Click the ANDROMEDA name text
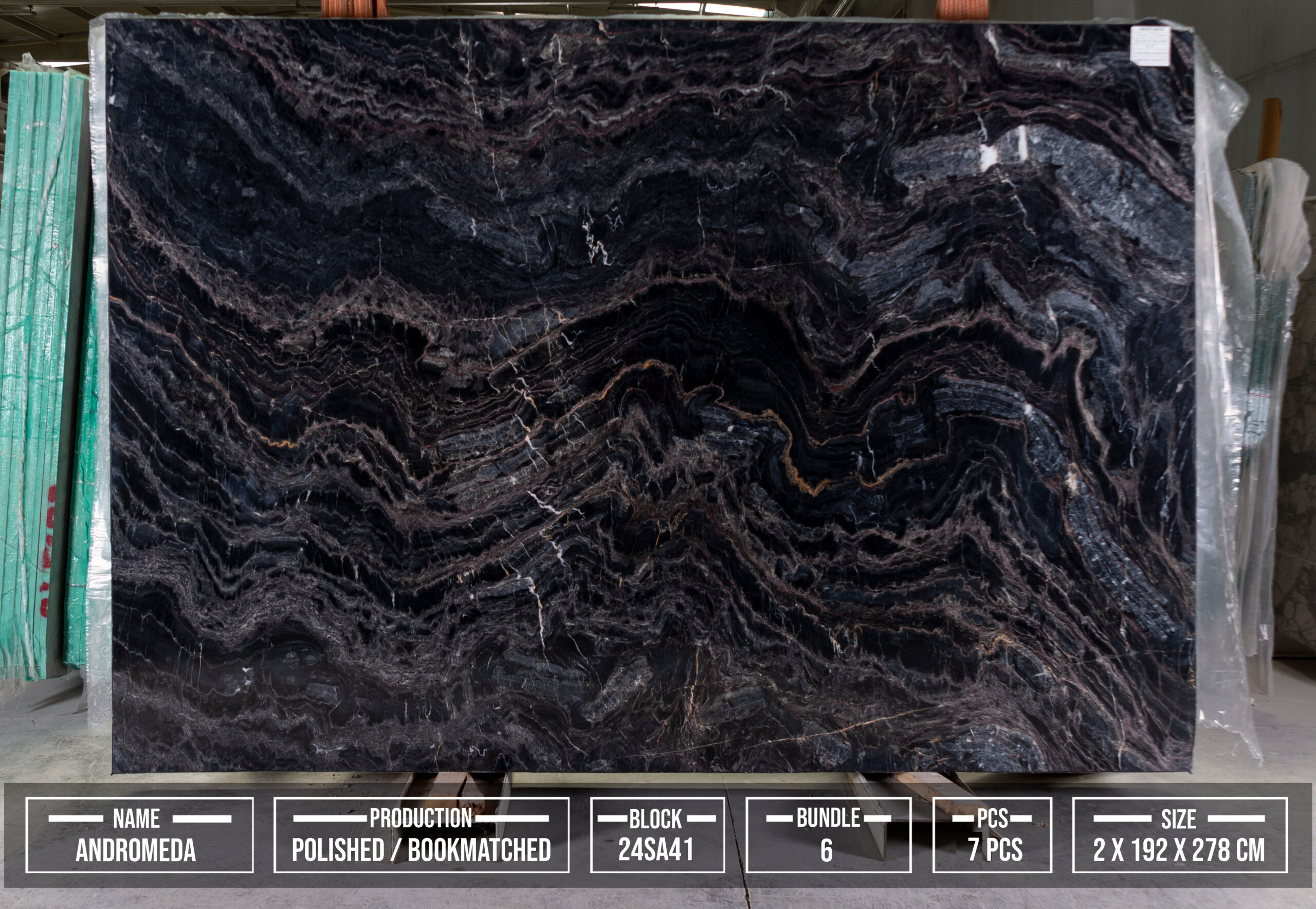The image size is (1316, 909). (x=136, y=850)
